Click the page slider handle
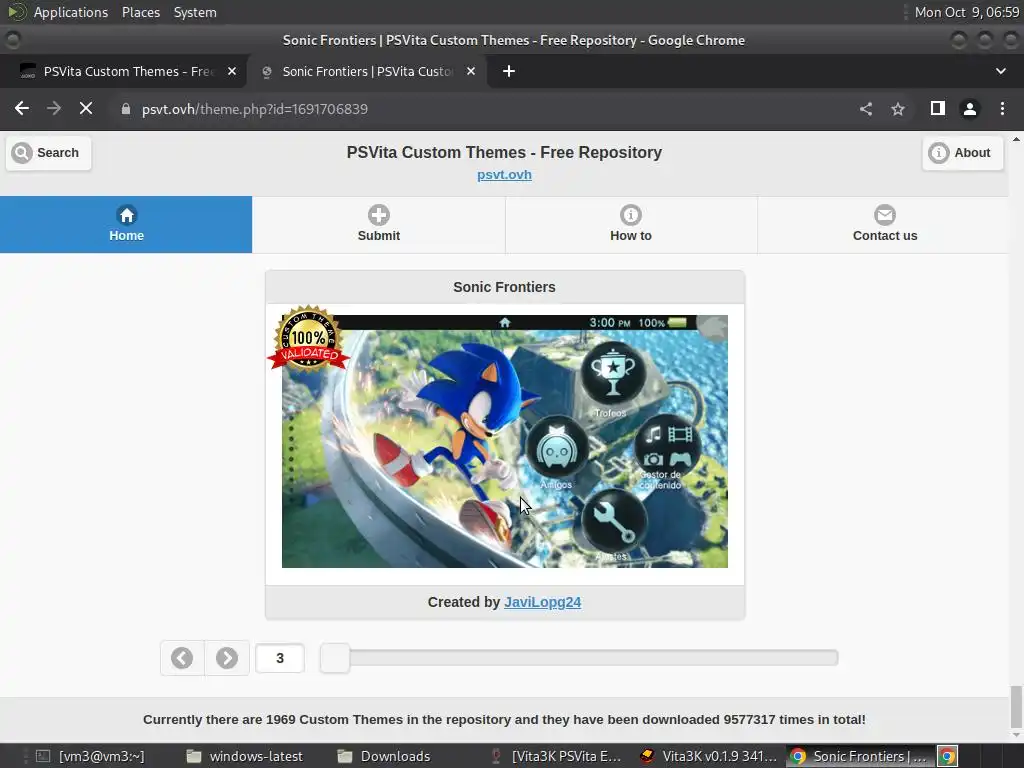This screenshot has width=1024, height=768. [x=335, y=658]
